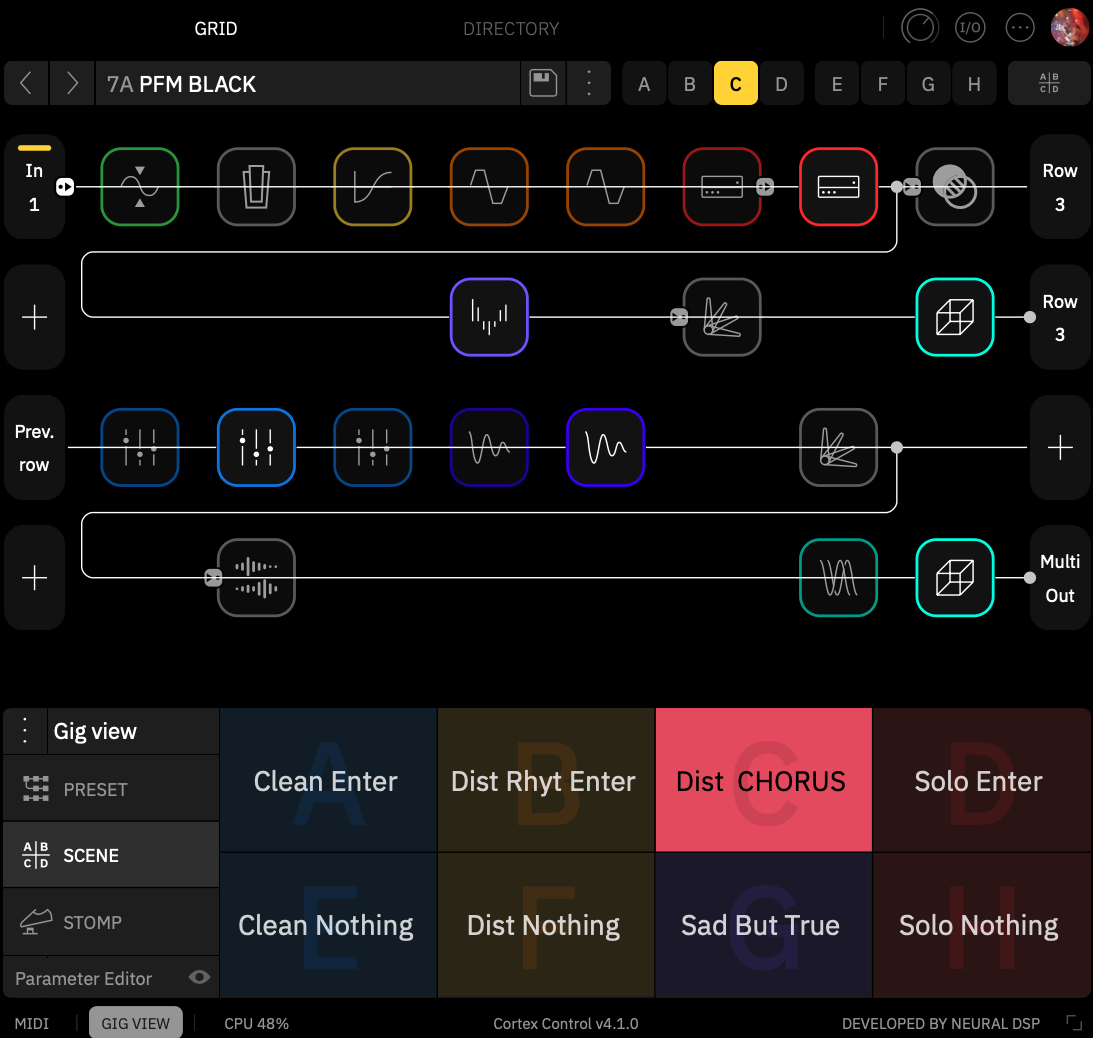Viewport: 1093px width, 1038px height.
Task: Select the dim indigo modulation wave block
Action: tap(489, 448)
